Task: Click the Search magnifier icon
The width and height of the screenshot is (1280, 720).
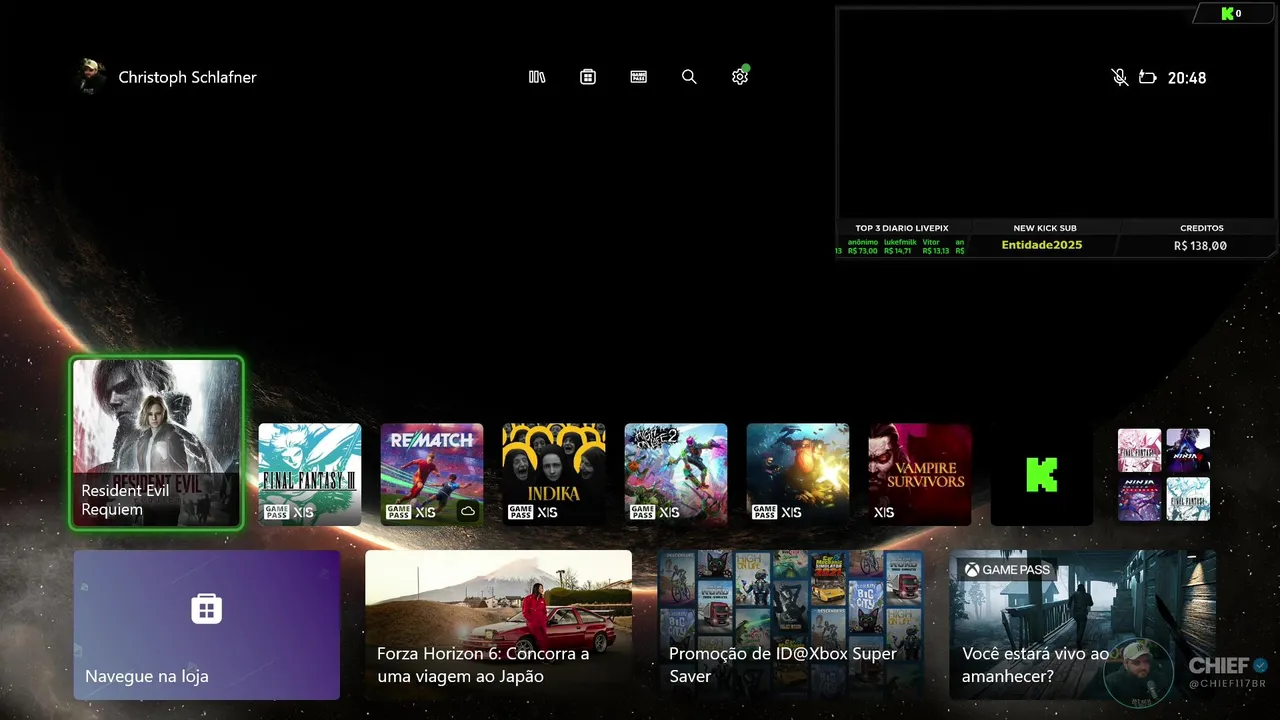Action: [689, 77]
